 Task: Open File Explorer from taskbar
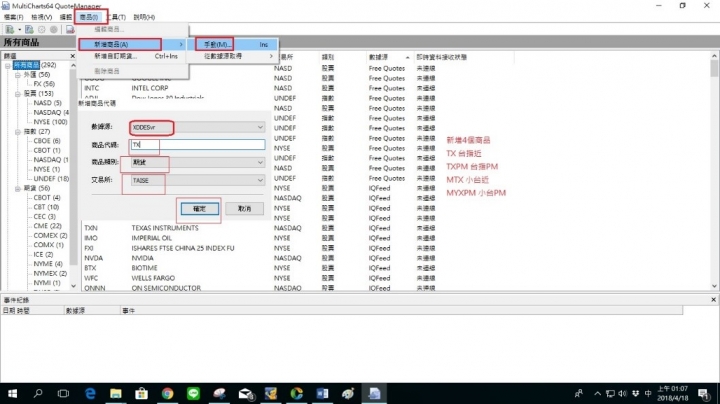tap(116, 393)
